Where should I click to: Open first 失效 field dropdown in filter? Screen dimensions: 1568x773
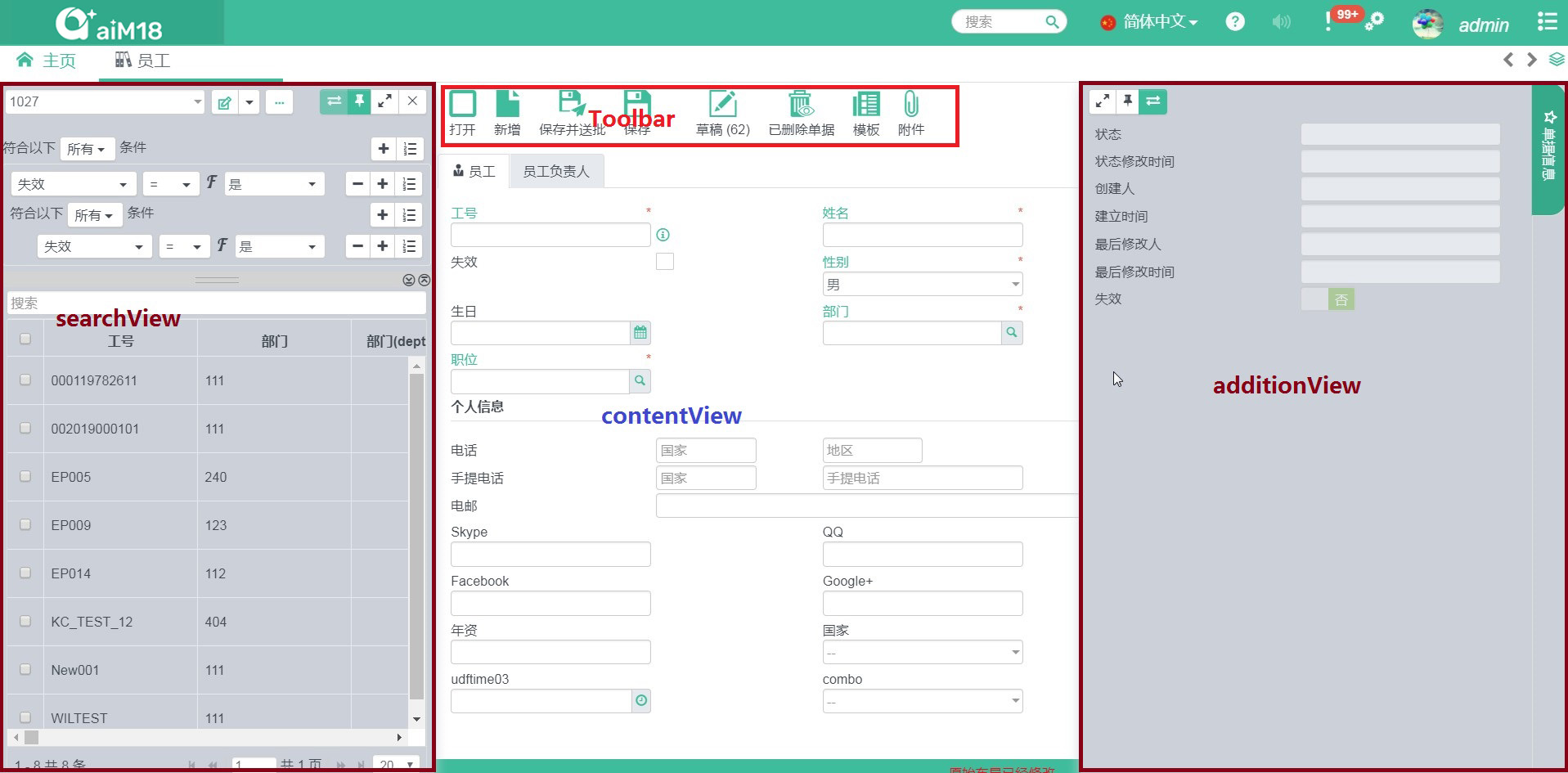pyautogui.click(x=74, y=184)
